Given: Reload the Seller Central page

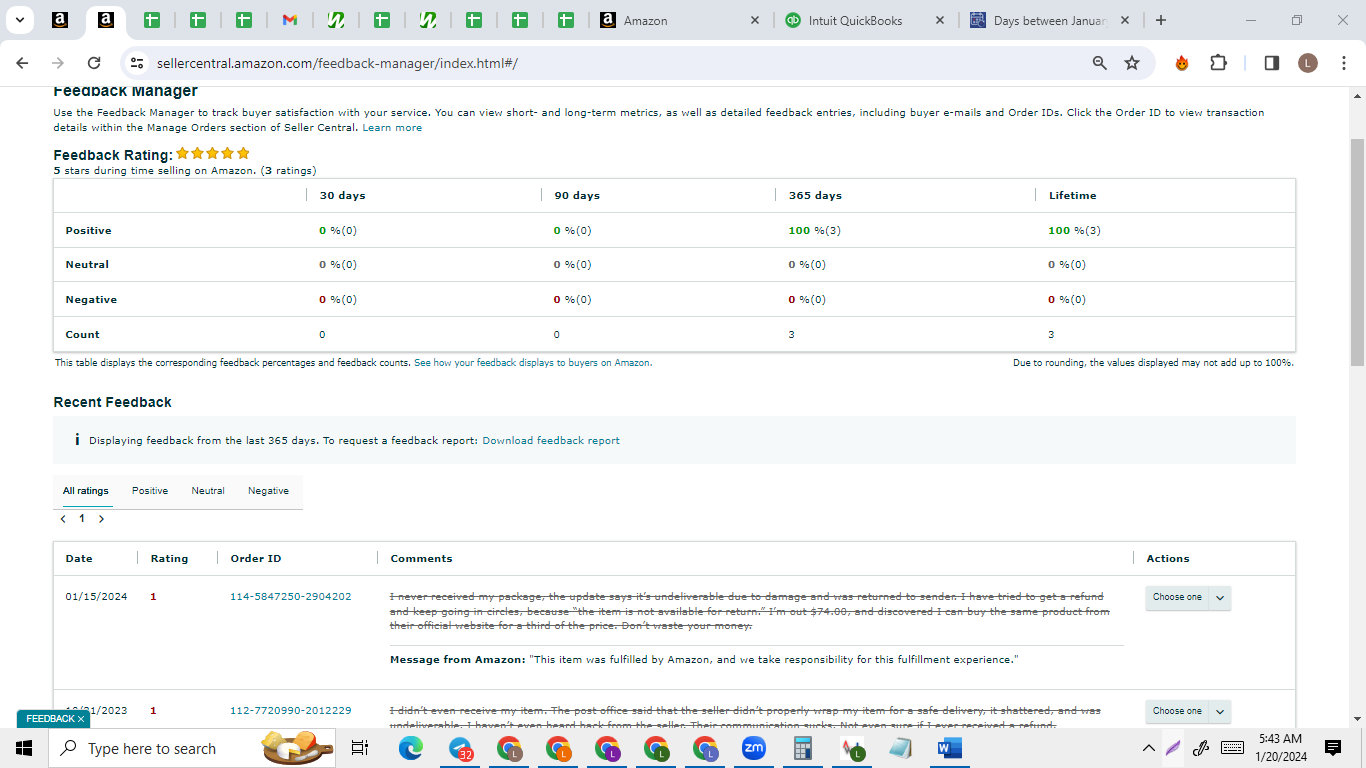Looking at the screenshot, I should pyautogui.click(x=94, y=63).
